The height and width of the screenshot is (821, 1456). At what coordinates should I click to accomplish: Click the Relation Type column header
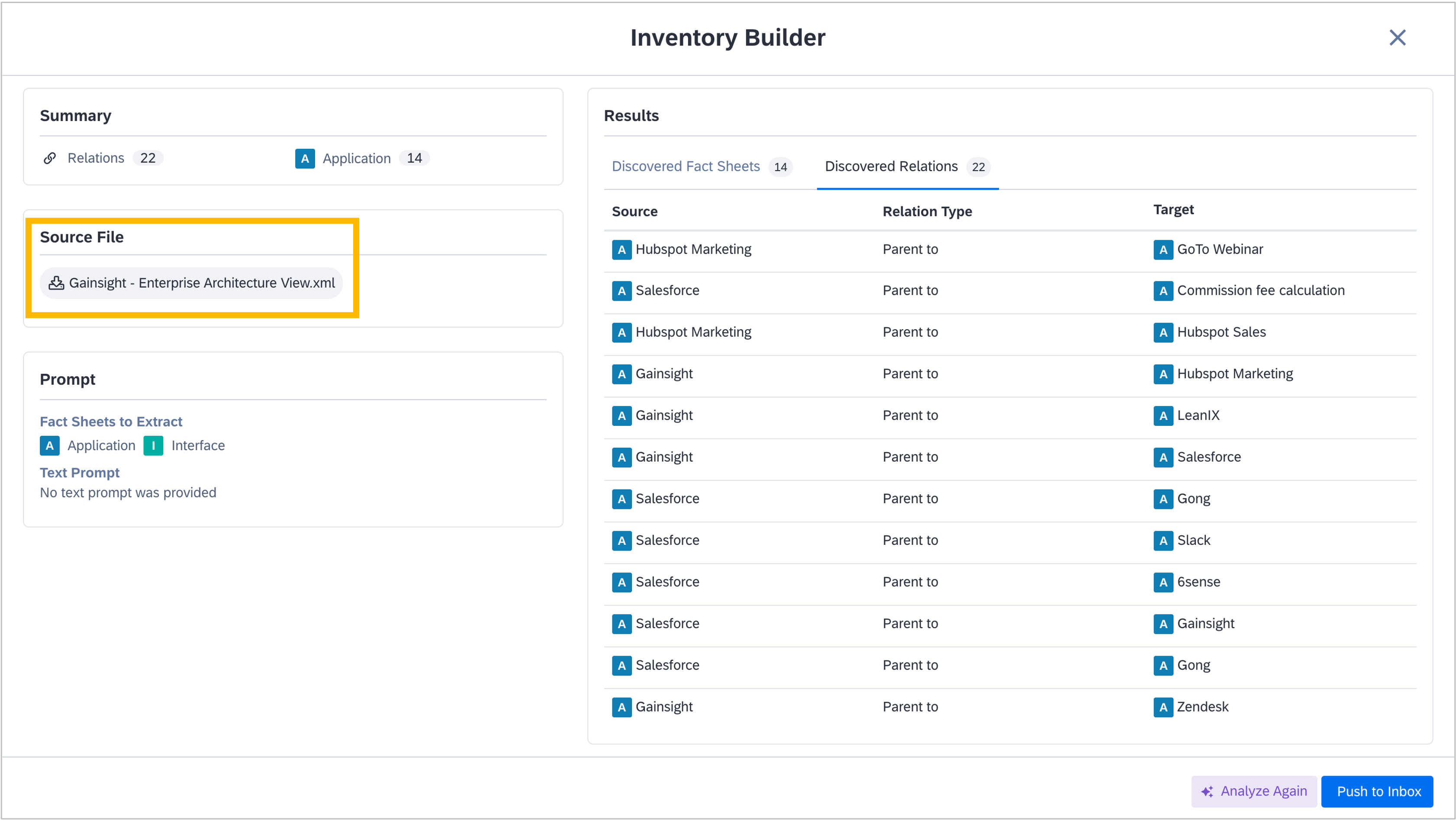(927, 211)
